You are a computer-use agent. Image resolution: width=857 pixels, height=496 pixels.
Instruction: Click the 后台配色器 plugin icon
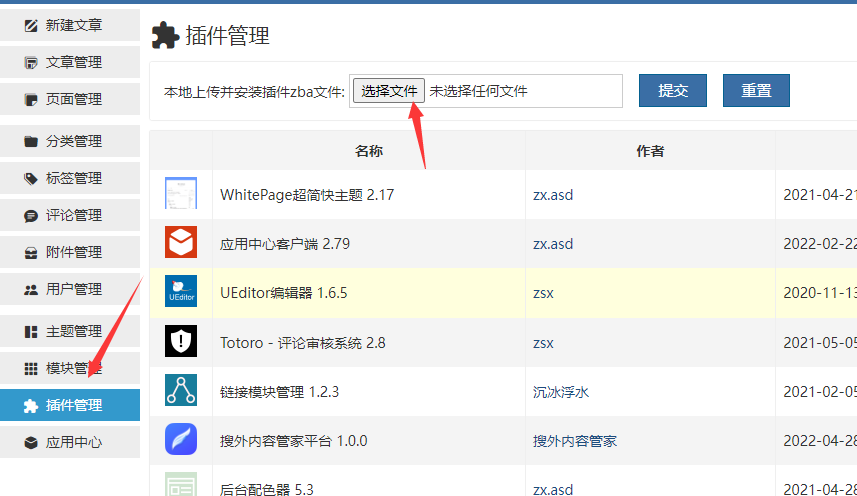coord(181,484)
